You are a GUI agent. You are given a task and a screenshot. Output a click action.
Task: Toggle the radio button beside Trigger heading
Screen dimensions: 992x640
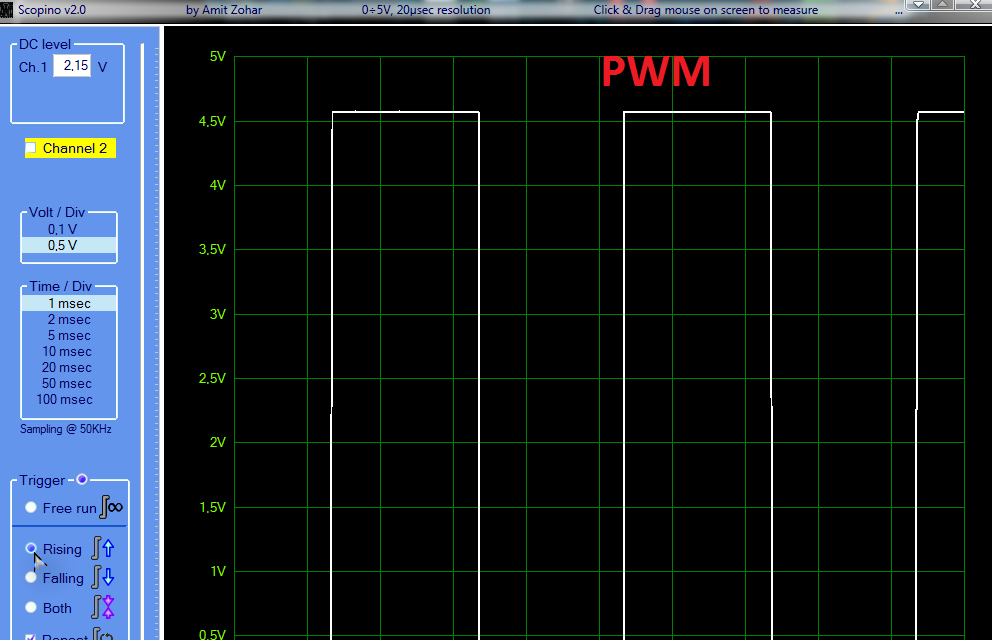(82, 480)
